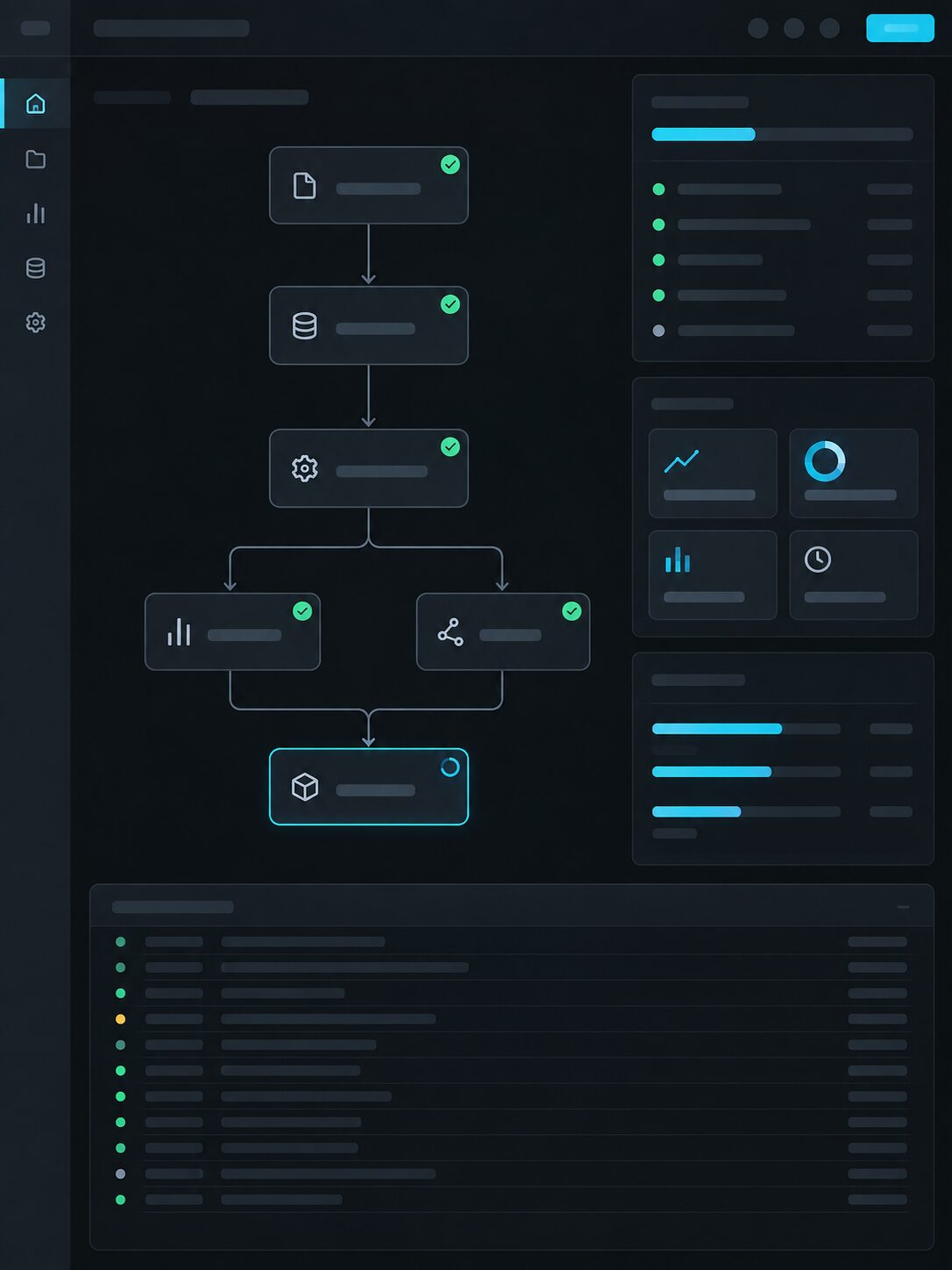The width and height of the screenshot is (952, 1270).
Task: Open the database icon in the sidebar
Action: [x=36, y=268]
